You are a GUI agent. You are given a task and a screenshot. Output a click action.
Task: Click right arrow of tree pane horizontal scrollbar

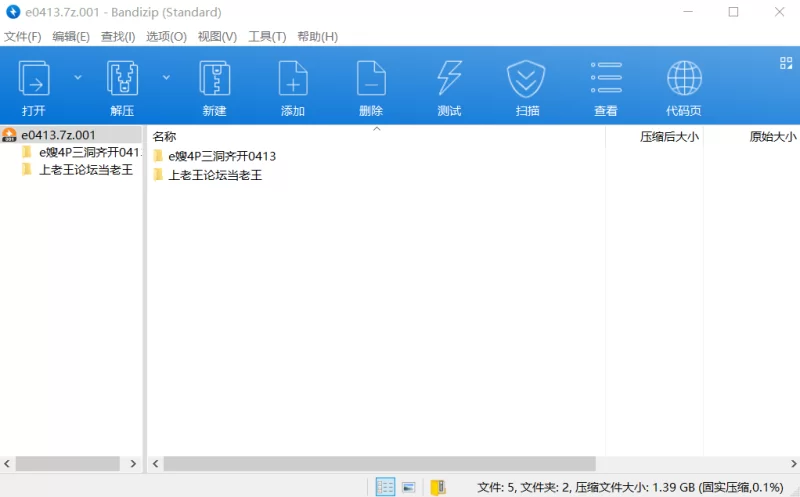pyautogui.click(x=133, y=463)
